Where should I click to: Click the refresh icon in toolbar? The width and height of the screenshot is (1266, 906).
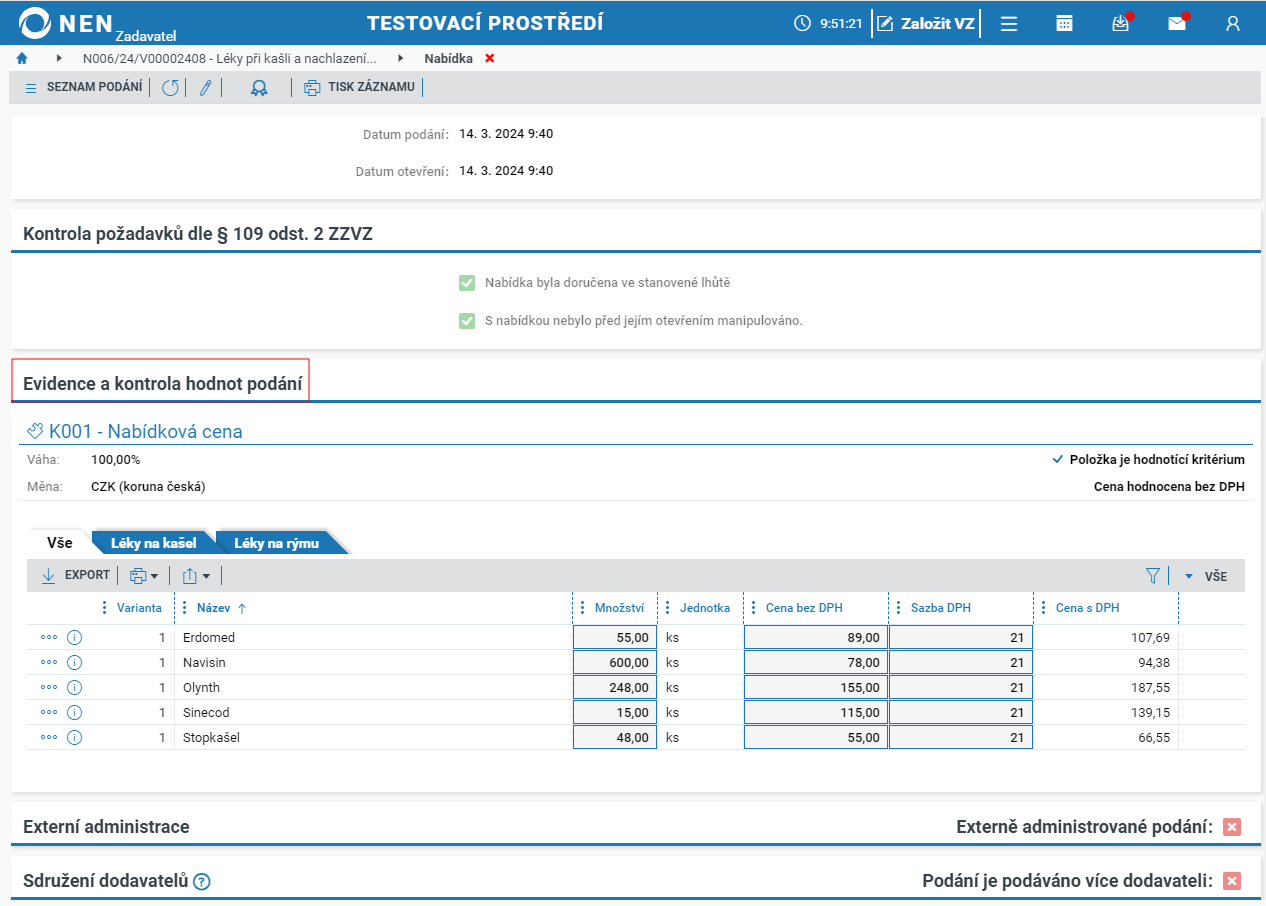coord(170,87)
